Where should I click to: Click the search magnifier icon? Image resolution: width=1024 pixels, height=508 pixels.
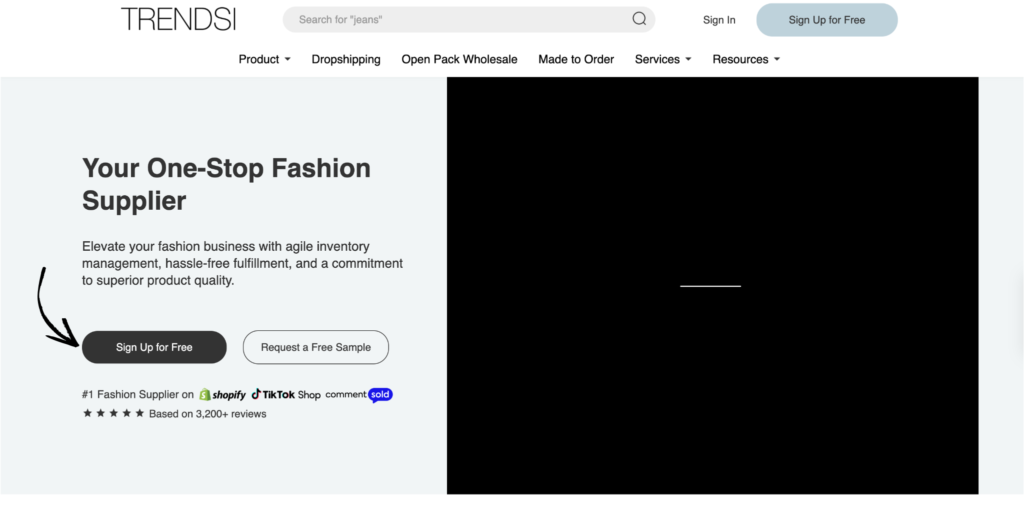(639, 19)
